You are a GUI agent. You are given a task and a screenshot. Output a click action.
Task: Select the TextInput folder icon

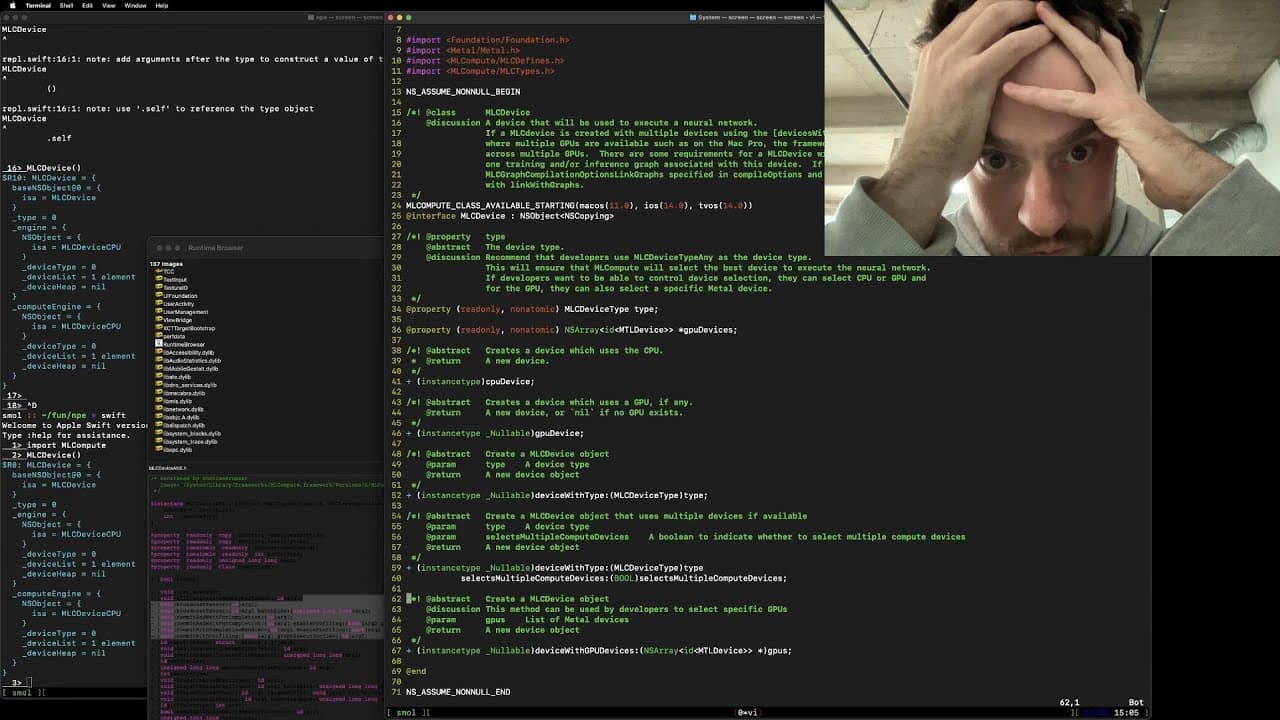159,279
